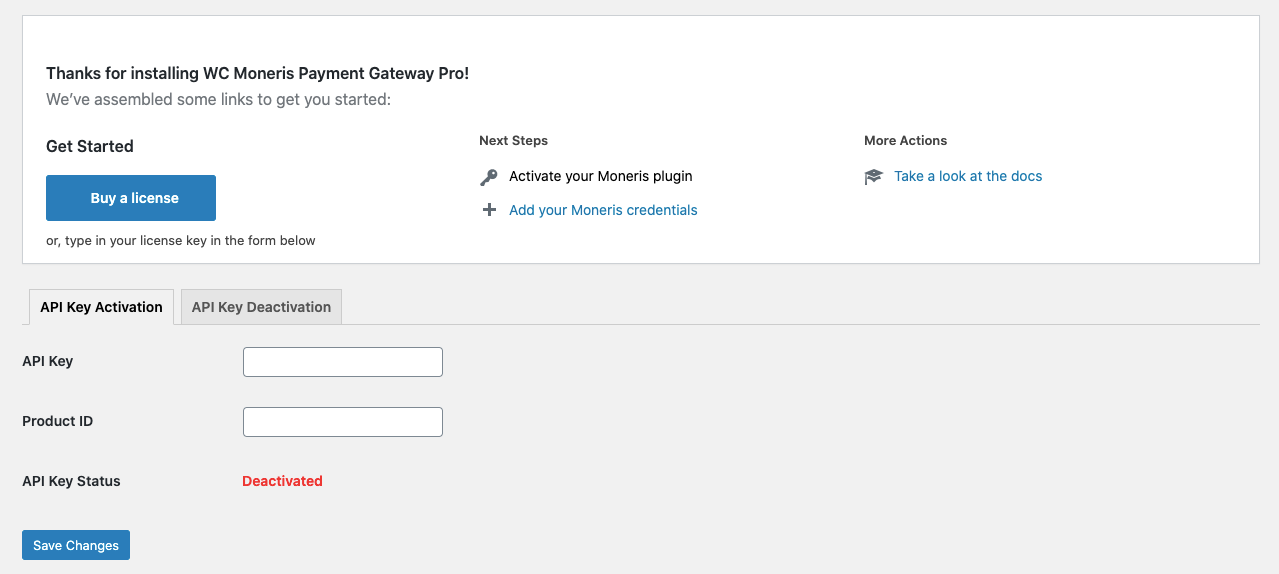Open Take a look at the docs link
1279x574 pixels.
point(968,176)
